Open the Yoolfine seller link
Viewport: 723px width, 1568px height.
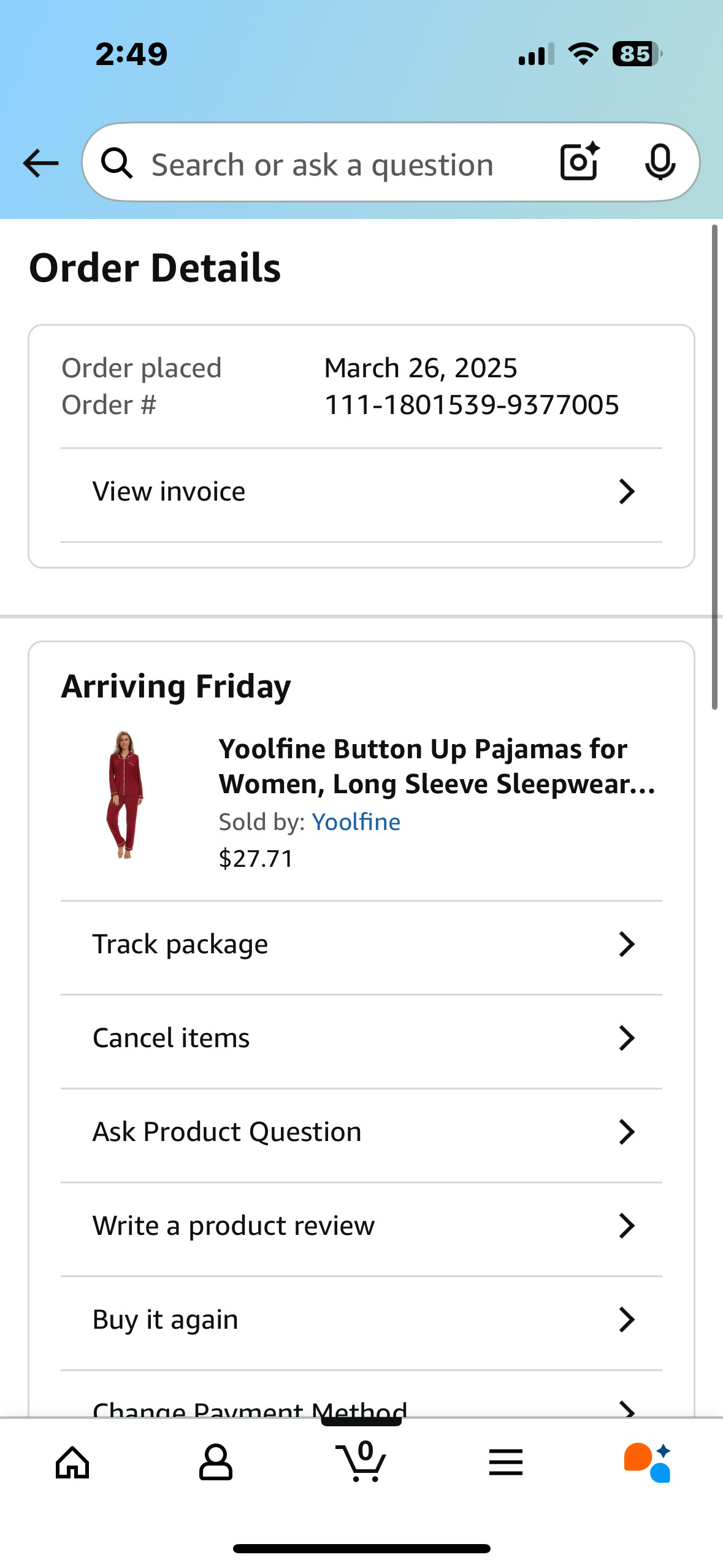pos(356,822)
